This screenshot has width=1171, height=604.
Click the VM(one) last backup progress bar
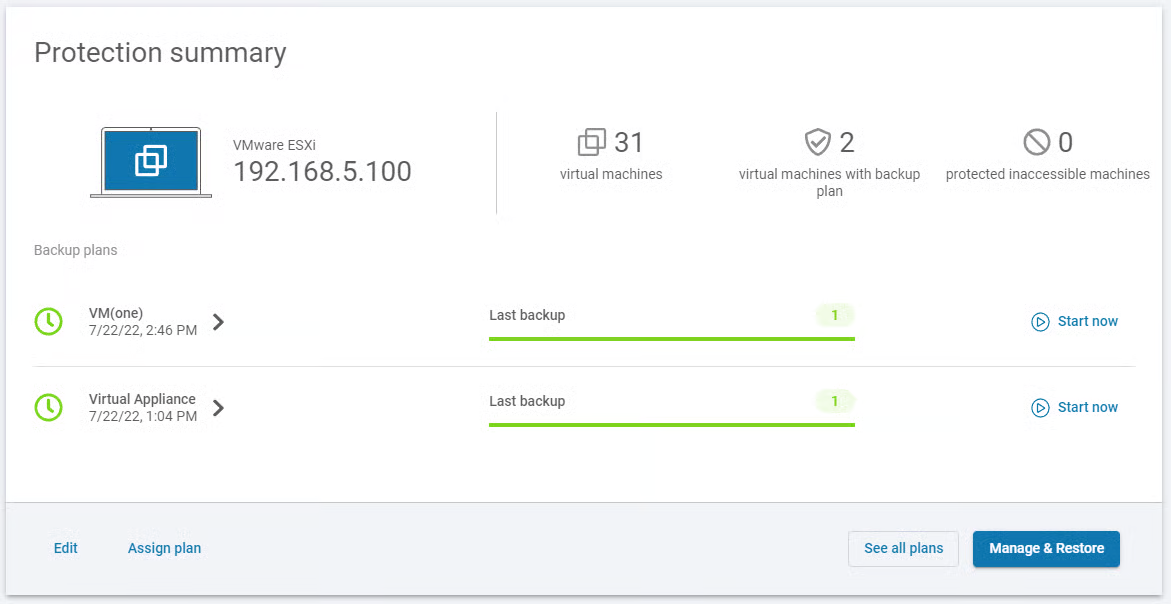[671, 339]
